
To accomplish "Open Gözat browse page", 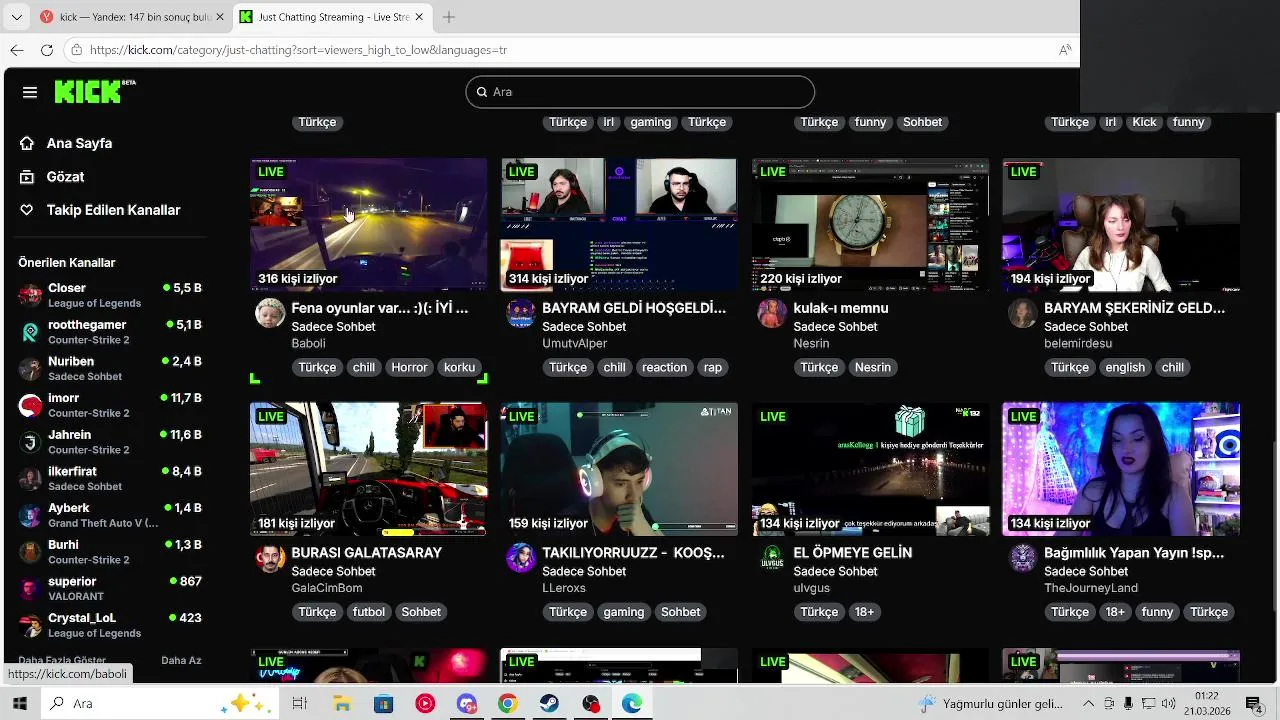I will tap(65, 177).
